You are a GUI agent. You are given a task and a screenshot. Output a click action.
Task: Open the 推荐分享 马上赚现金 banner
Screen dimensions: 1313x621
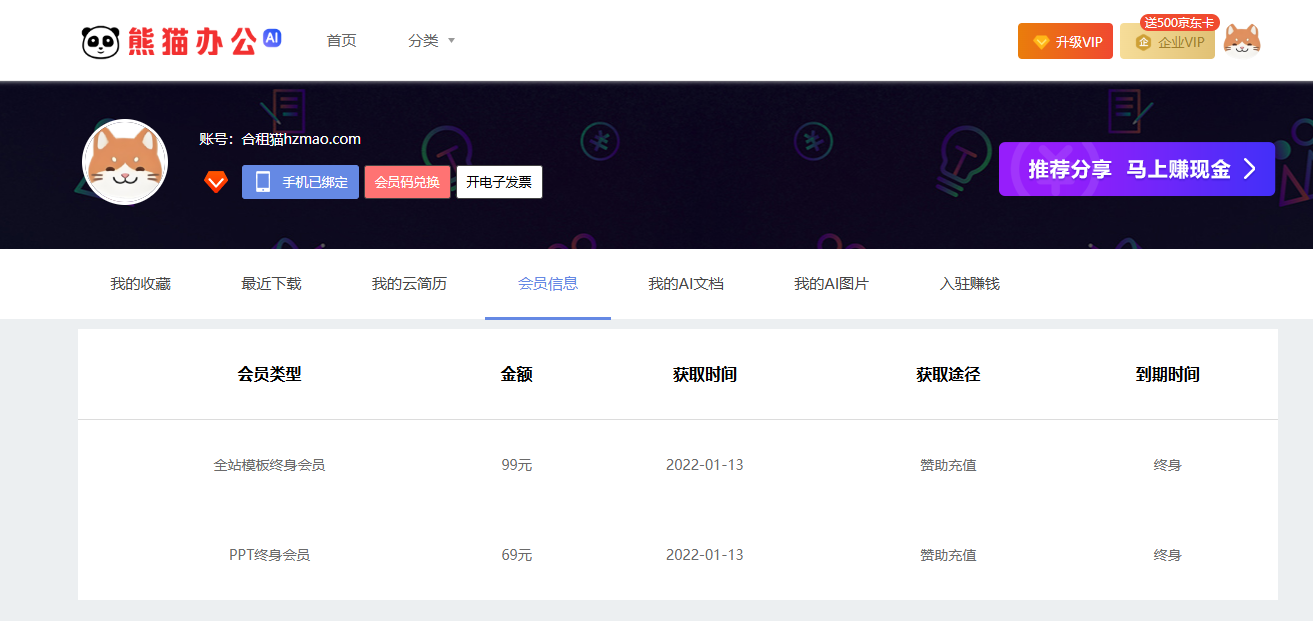[x=1136, y=169]
